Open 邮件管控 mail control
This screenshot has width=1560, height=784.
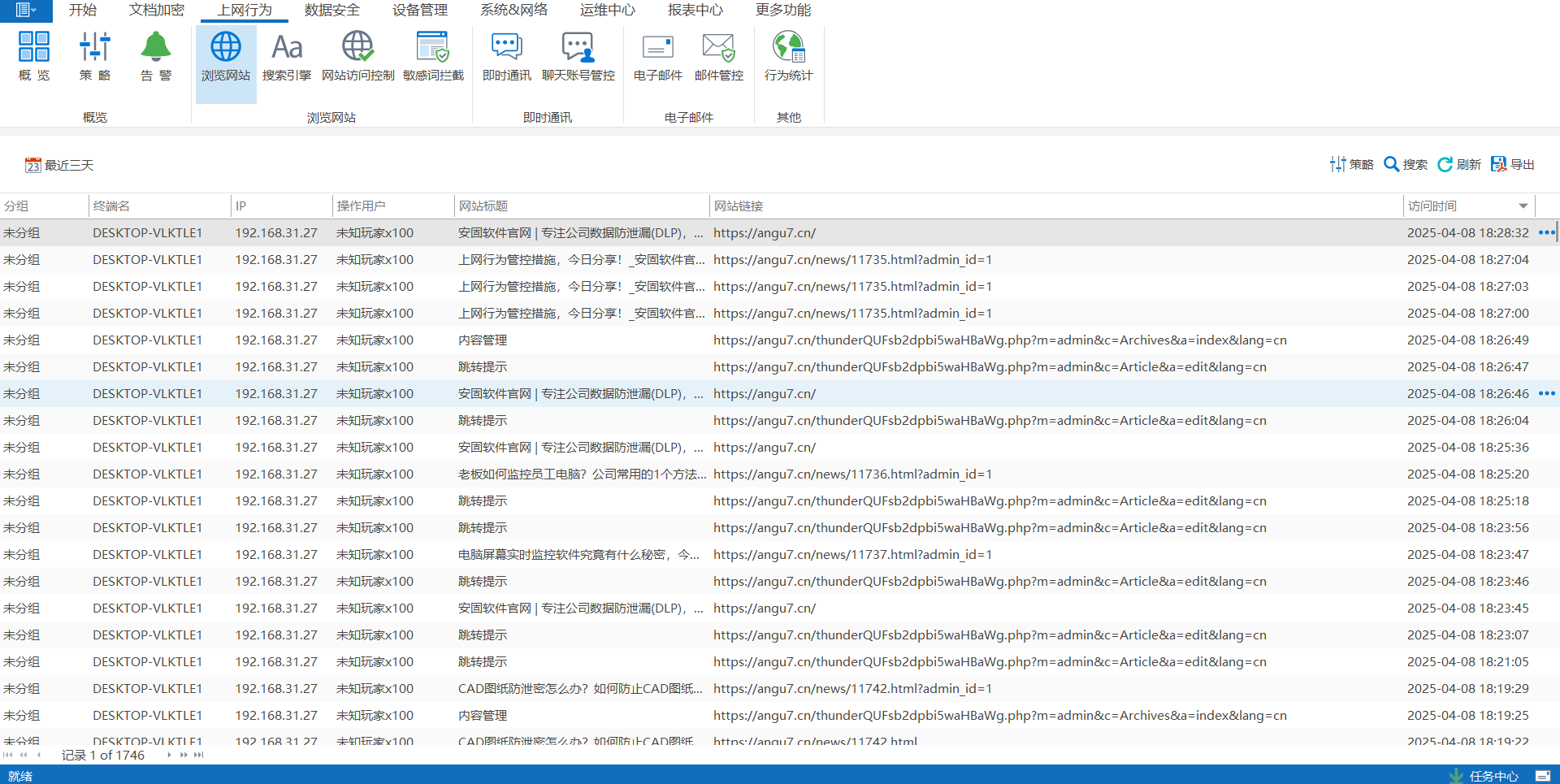(718, 57)
